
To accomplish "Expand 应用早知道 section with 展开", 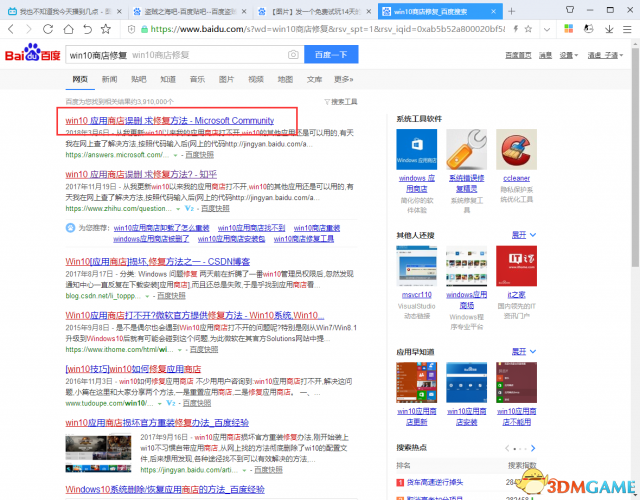I will click(x=524, y=352).
